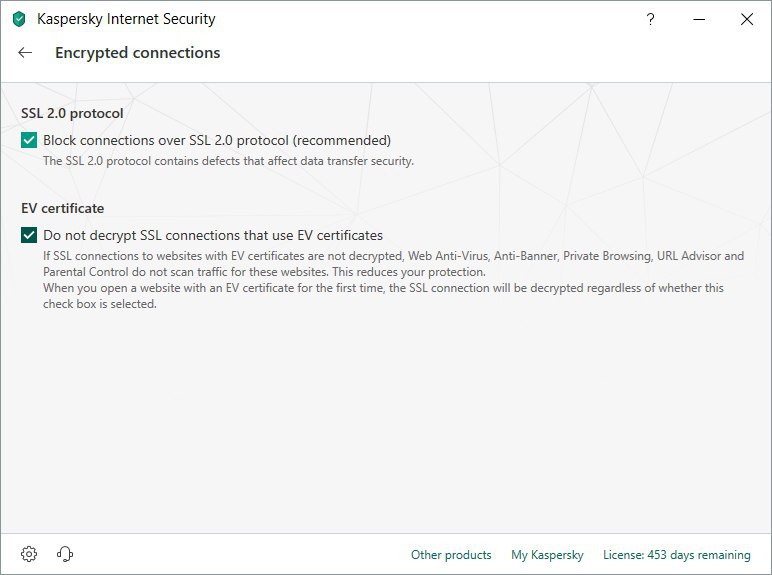Viewport: 772px width, 575px height.
Task: Click the 'Do not decrypt SSL connections' label
Action: click(x=213, y=236)
